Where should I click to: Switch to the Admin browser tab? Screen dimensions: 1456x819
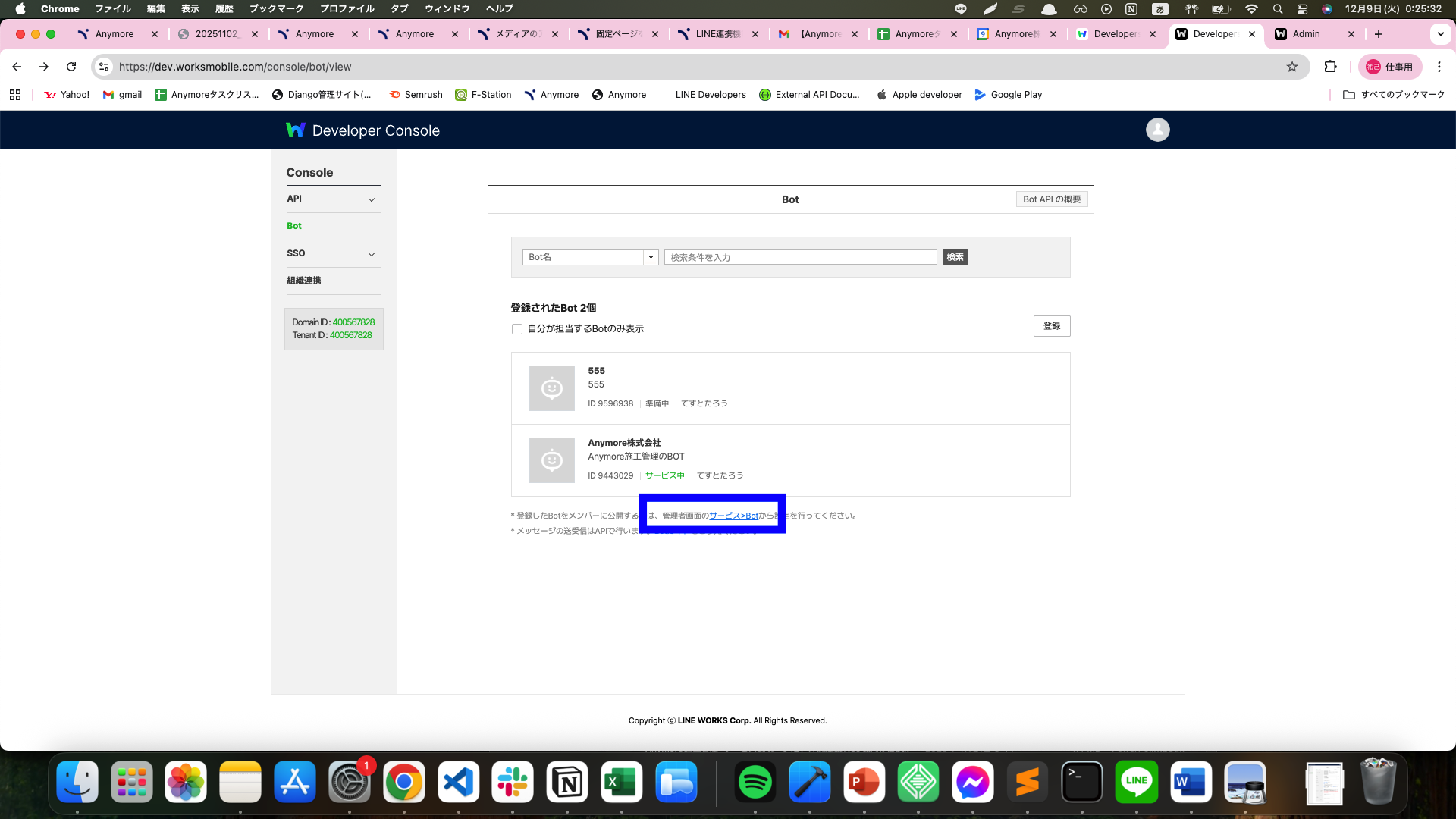tap(1306, 34)
